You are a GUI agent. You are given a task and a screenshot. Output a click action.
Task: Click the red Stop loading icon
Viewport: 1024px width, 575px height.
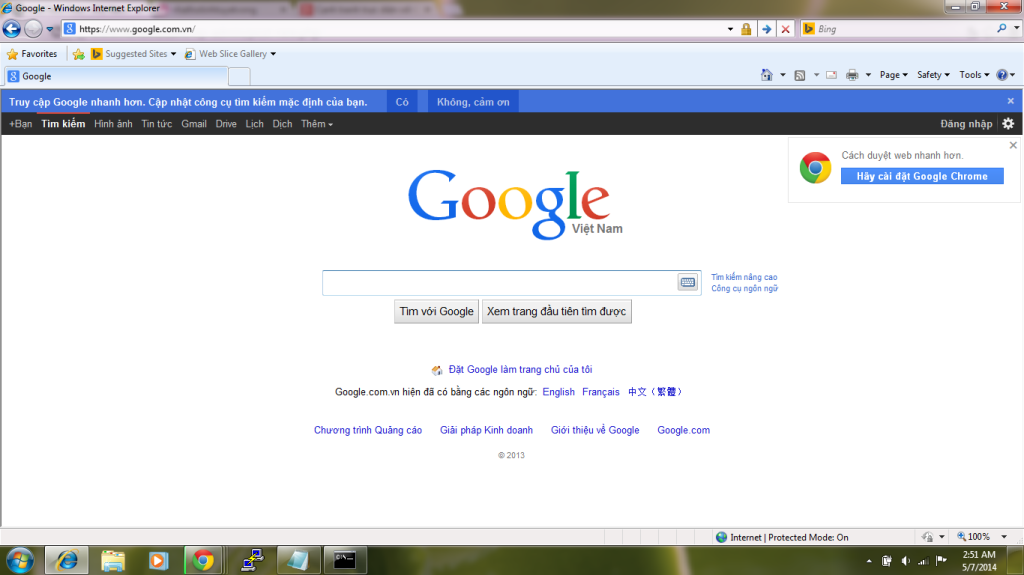point(786,29)
